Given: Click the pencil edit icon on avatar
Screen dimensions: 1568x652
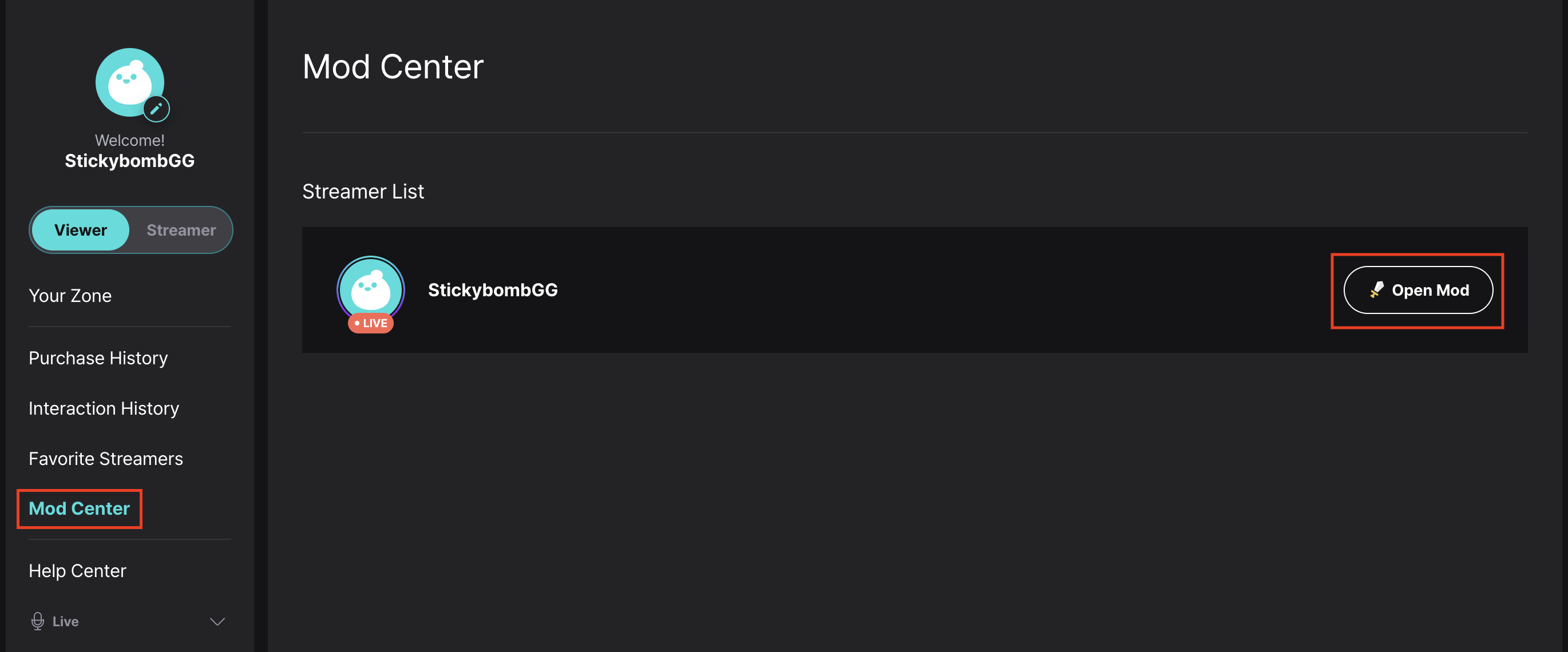Looking at the screenshot, I should click(x=156, y=109).
